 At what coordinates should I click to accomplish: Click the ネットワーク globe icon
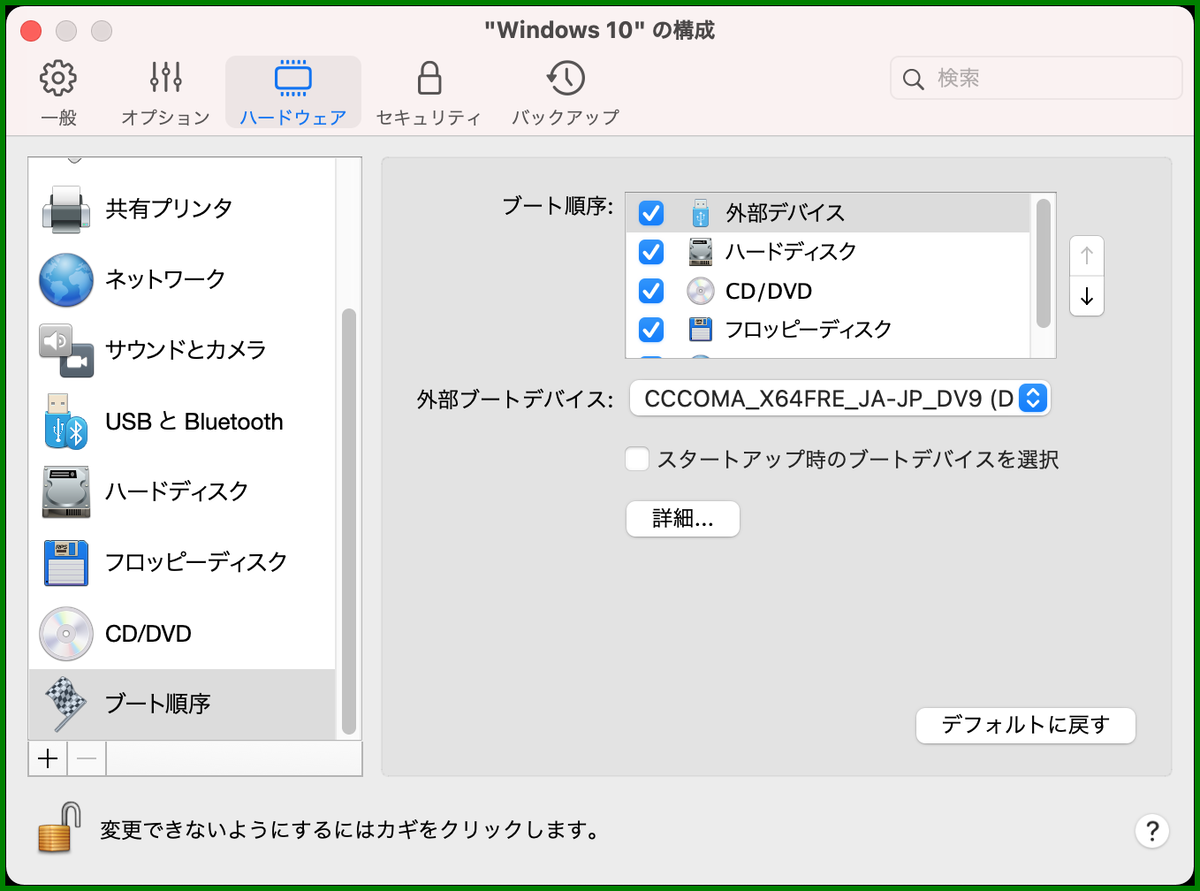pos(67,279)
